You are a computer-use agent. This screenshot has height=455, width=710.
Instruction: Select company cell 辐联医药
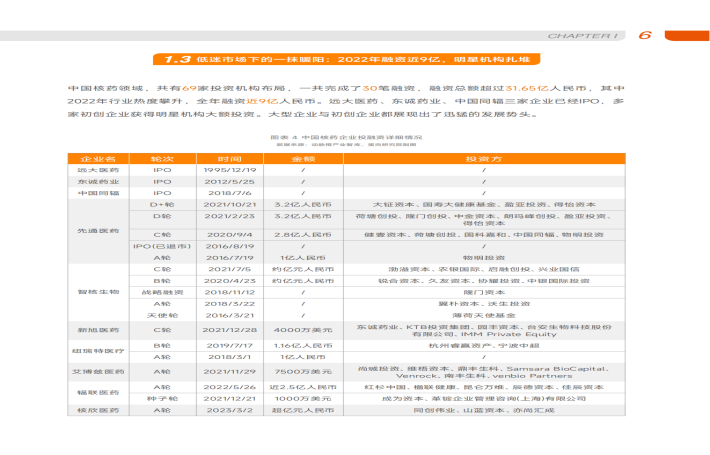pyautogui.click(x=98, y=393)
